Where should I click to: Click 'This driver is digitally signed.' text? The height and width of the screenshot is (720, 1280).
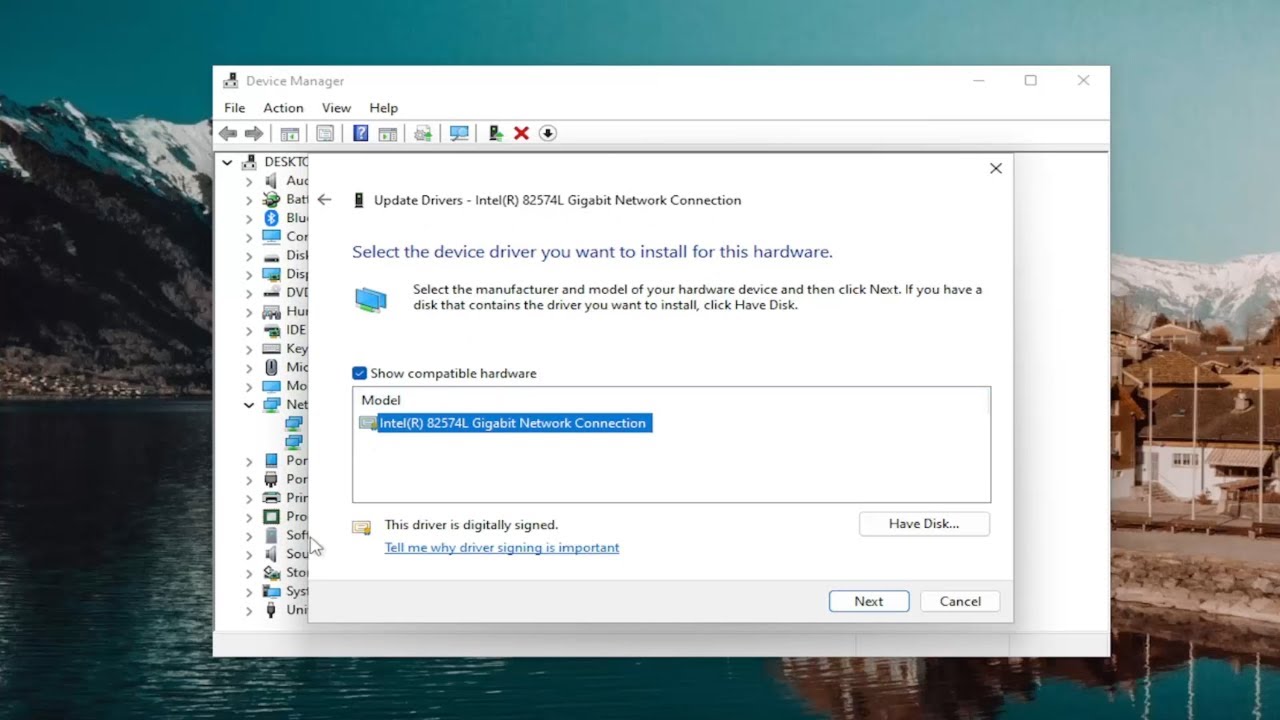tap(471, 524)
